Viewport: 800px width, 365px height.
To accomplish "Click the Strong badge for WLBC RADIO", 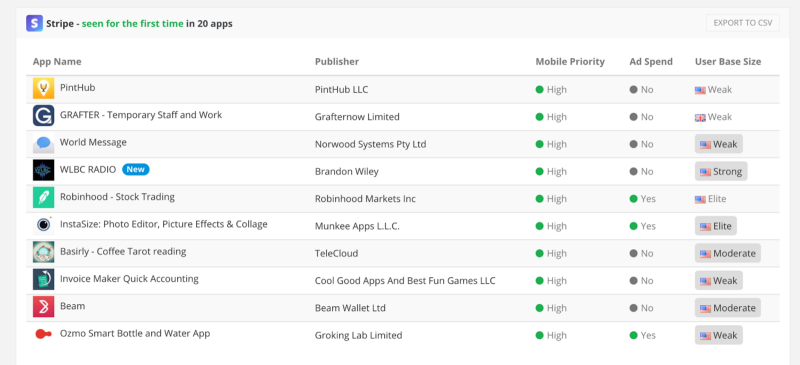I will coord(721,172).
